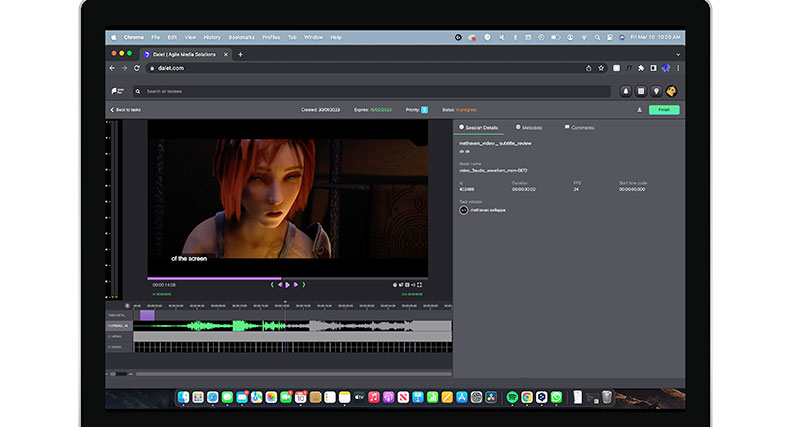
Task: Bookmark this page with star icon
Action: point(601,68)
